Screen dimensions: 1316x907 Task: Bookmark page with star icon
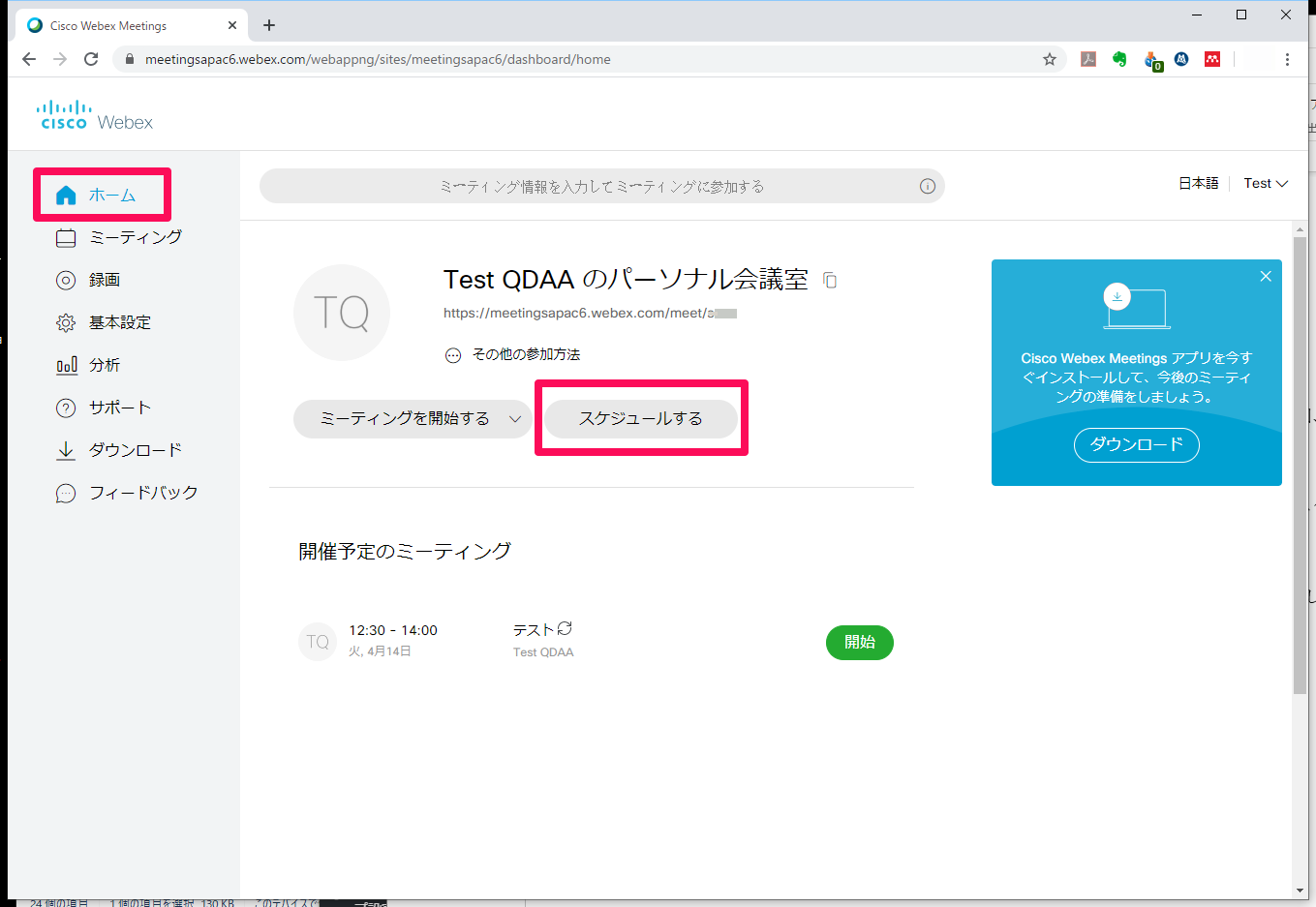click(1050, 59)
